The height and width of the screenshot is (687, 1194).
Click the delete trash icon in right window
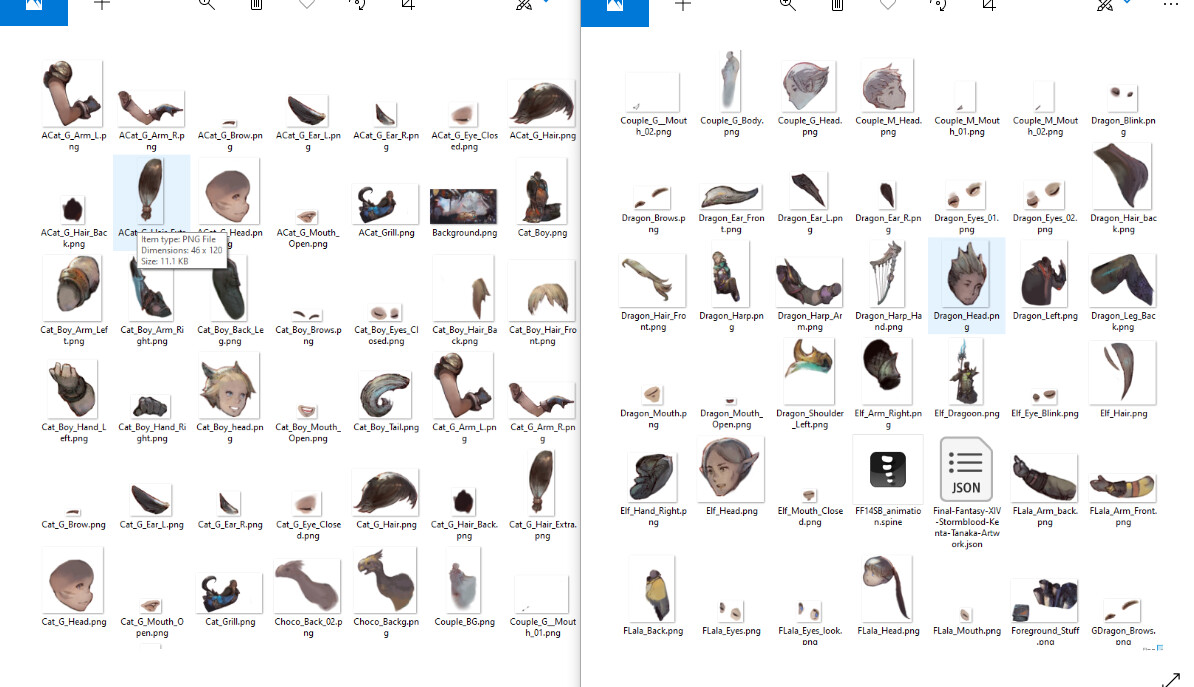(x=838, y=5)
